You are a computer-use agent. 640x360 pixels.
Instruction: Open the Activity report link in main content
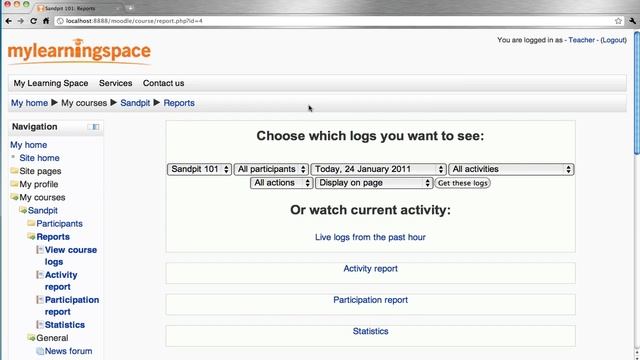(x=371, y=269)
